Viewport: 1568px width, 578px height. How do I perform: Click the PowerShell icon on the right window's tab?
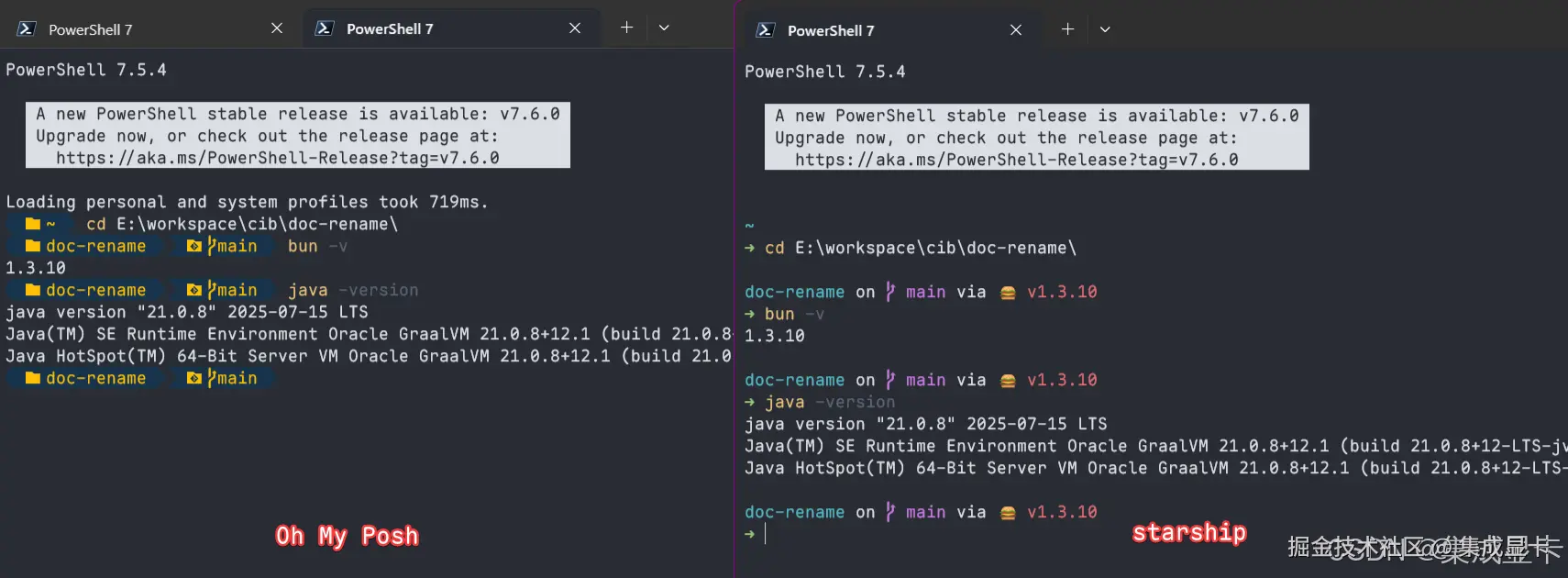(x=766, y=30)
